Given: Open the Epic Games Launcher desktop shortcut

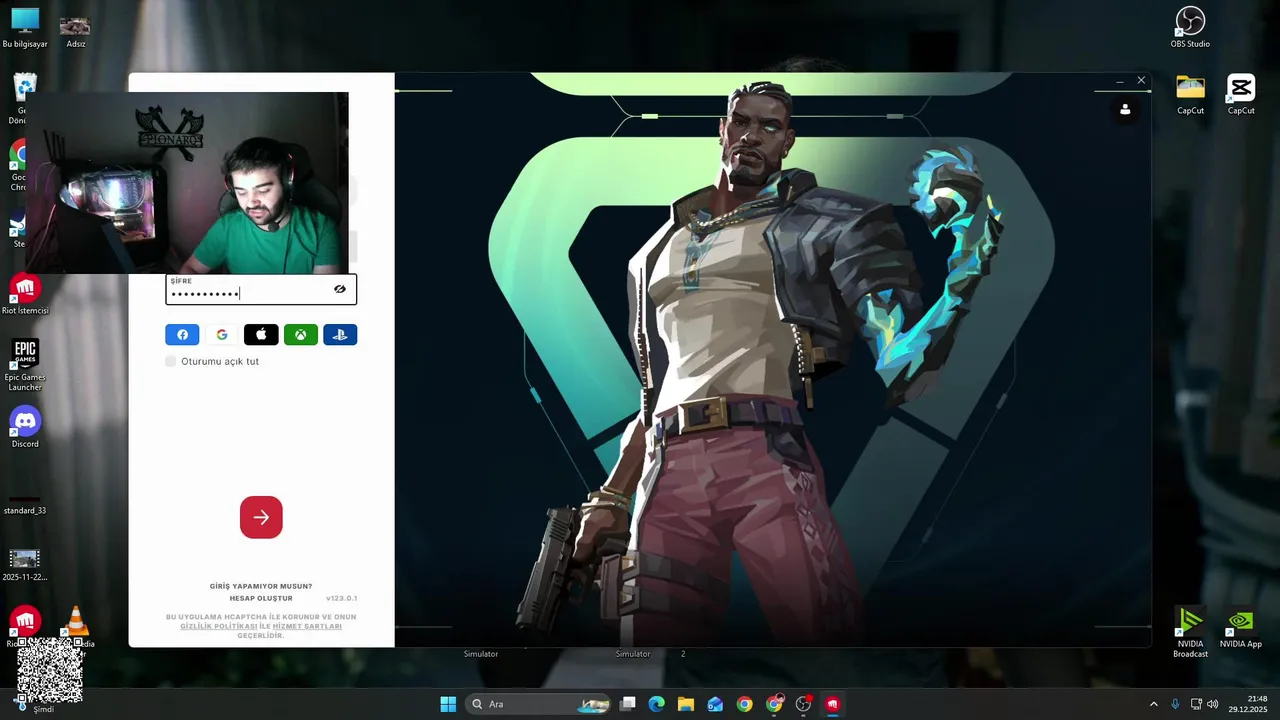Looking at the screenshot, I should pyautogui.click(x=25, y=365).
